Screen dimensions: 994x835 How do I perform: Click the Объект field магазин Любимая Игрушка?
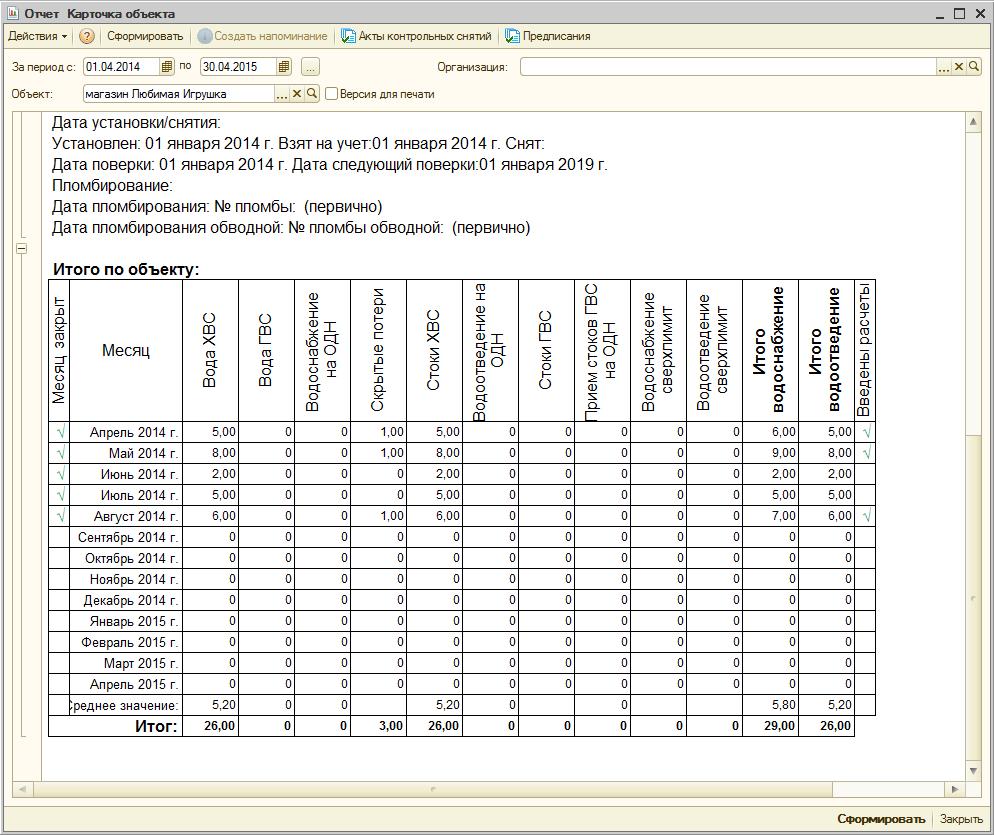coord(179,94)
